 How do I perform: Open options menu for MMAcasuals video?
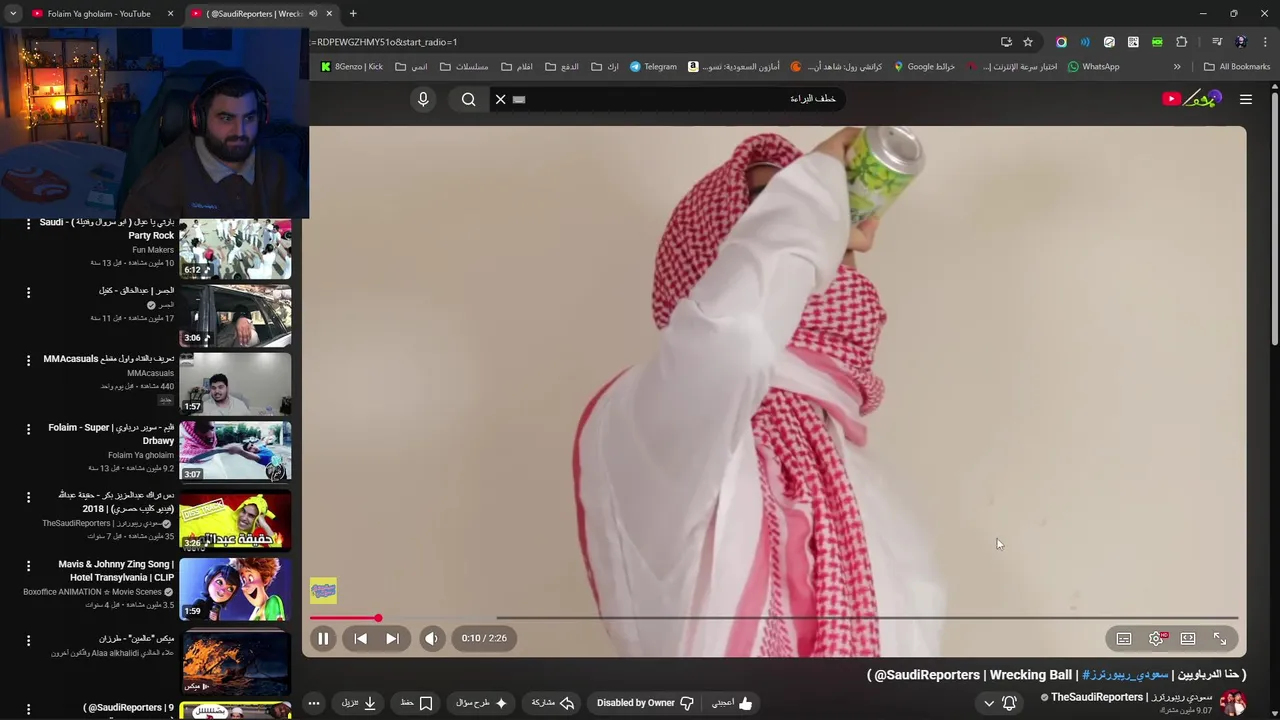28,360
